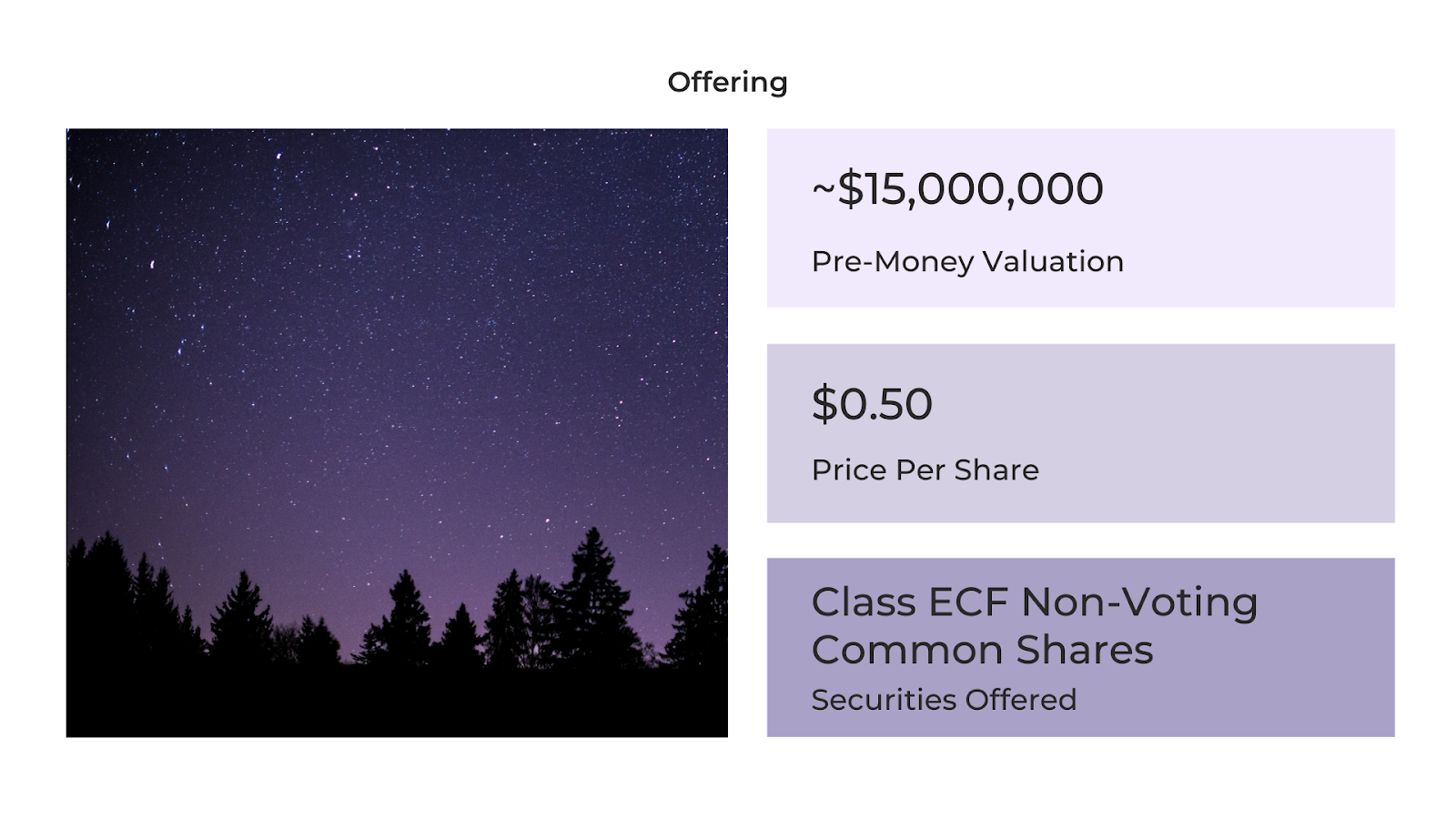Select the "Common Shares" text line
1456x819 pixels.
pyautogui.click(x=983, y=650)
